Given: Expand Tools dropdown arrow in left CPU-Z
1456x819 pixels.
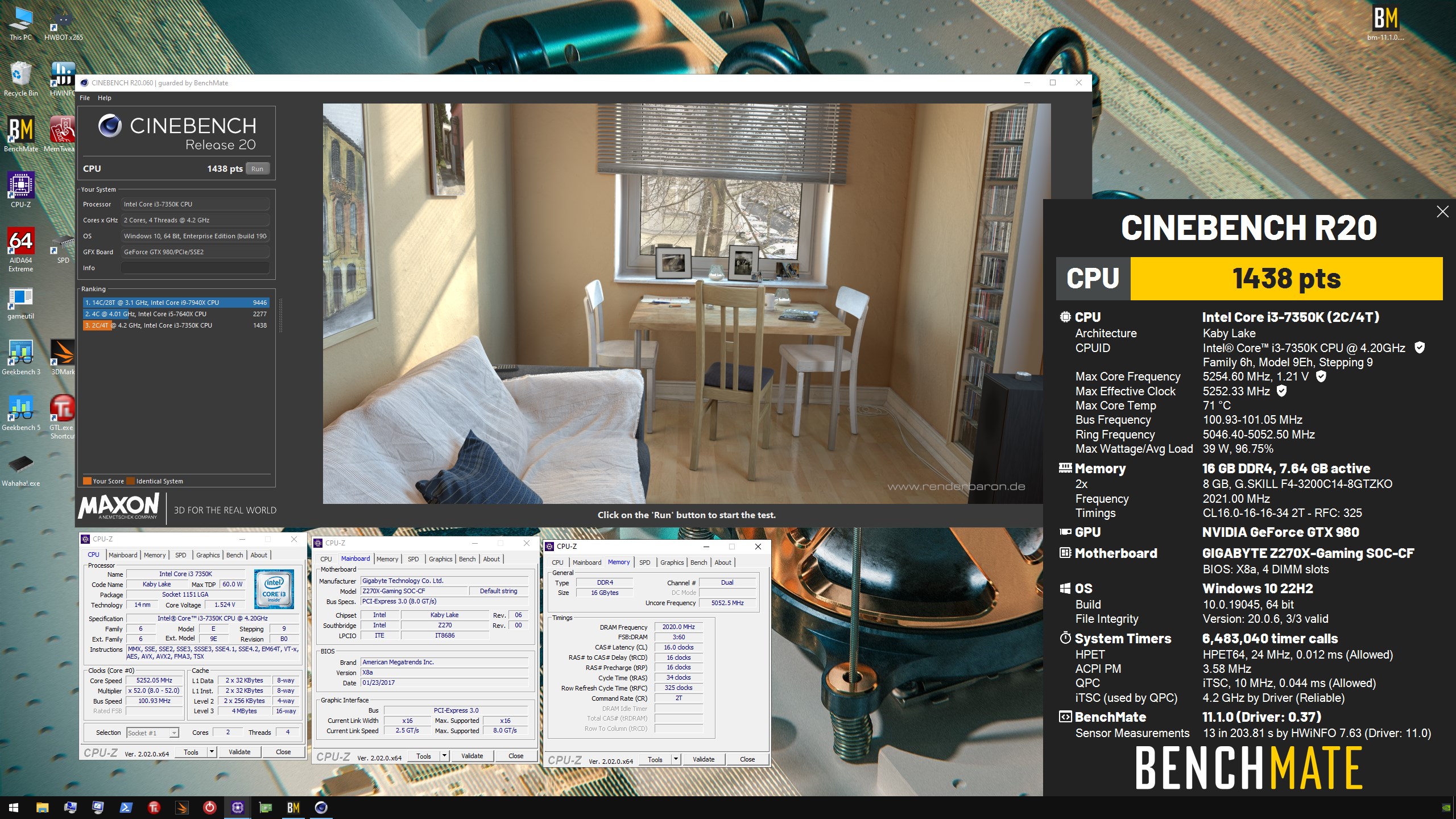Looking at the screenshot, I should click(212, 752).
